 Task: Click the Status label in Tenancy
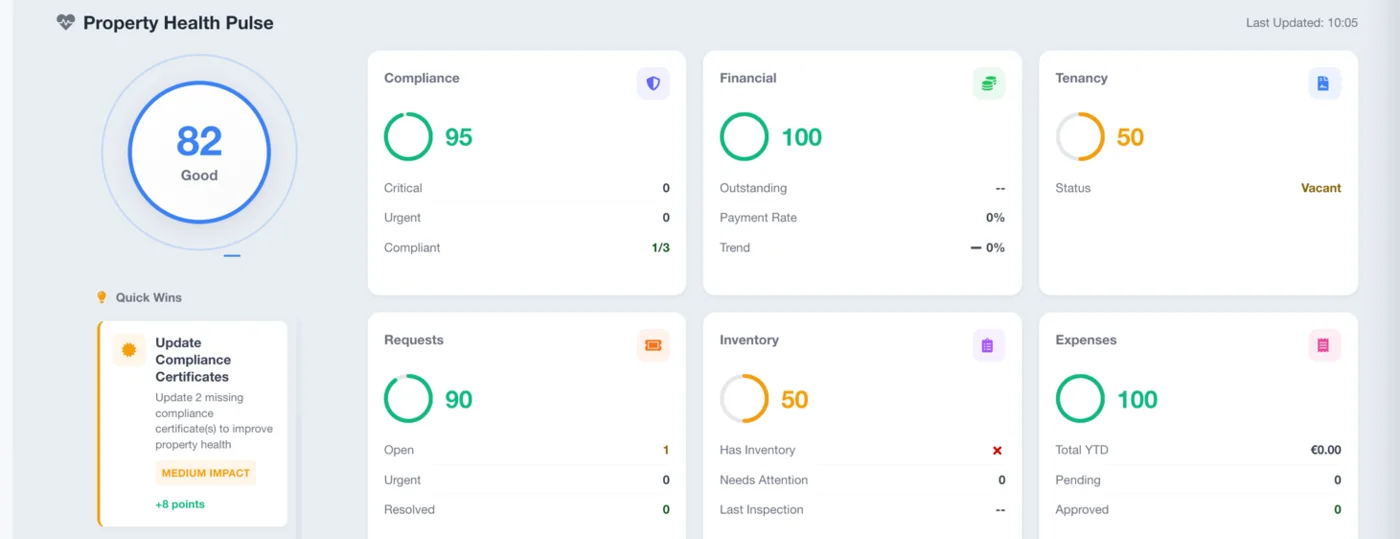[x=1073, y=188]
